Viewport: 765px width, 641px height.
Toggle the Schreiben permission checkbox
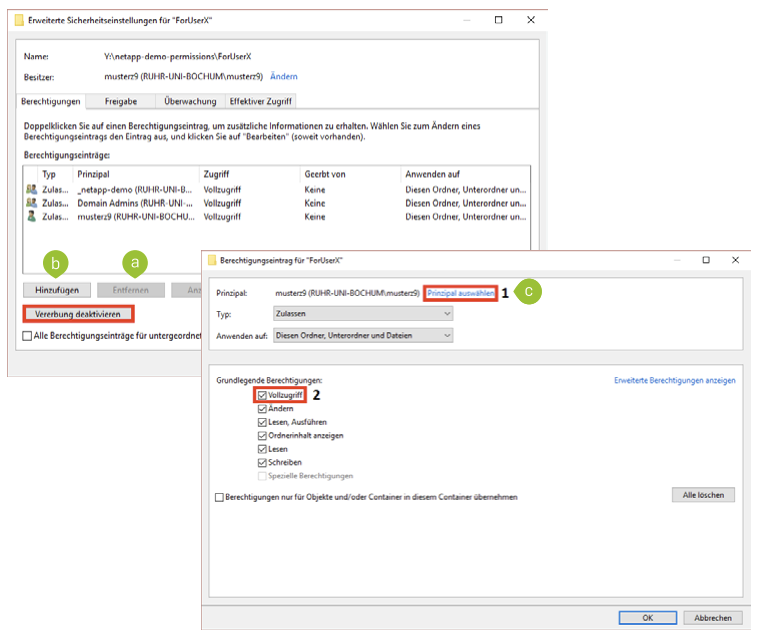[262, 462]
